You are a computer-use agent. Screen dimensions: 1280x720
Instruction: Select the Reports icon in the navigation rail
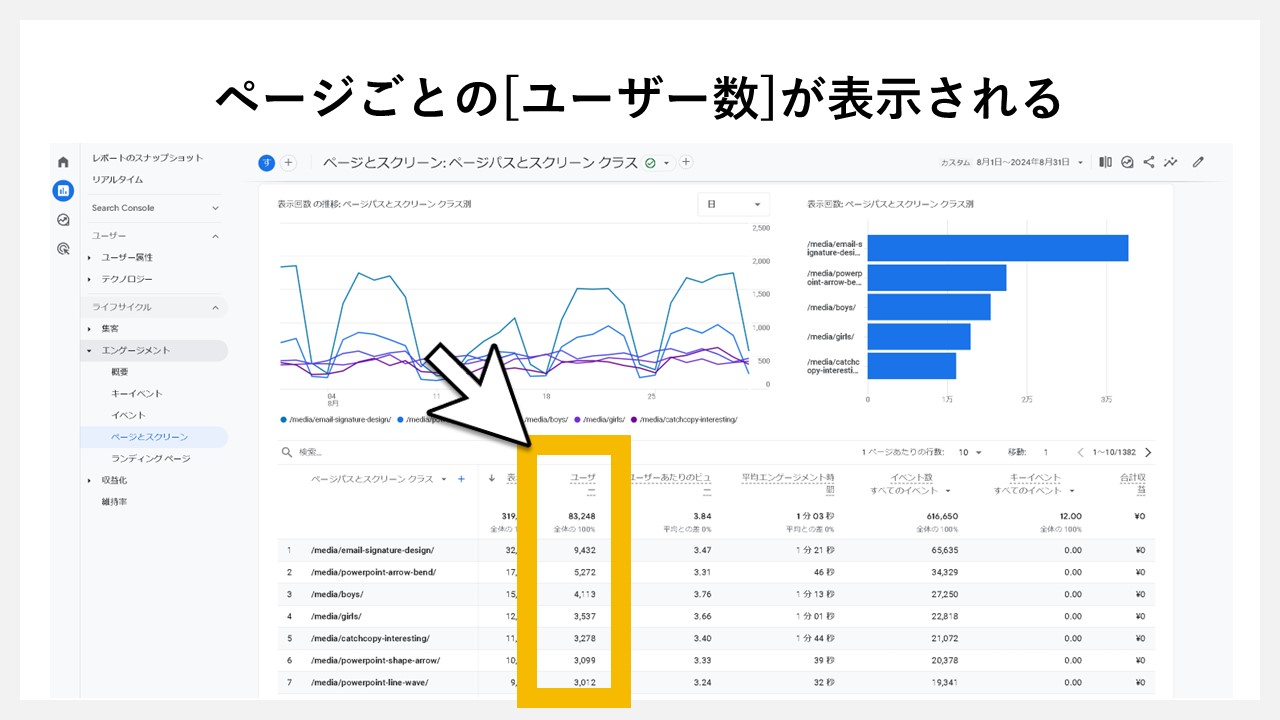62,191
